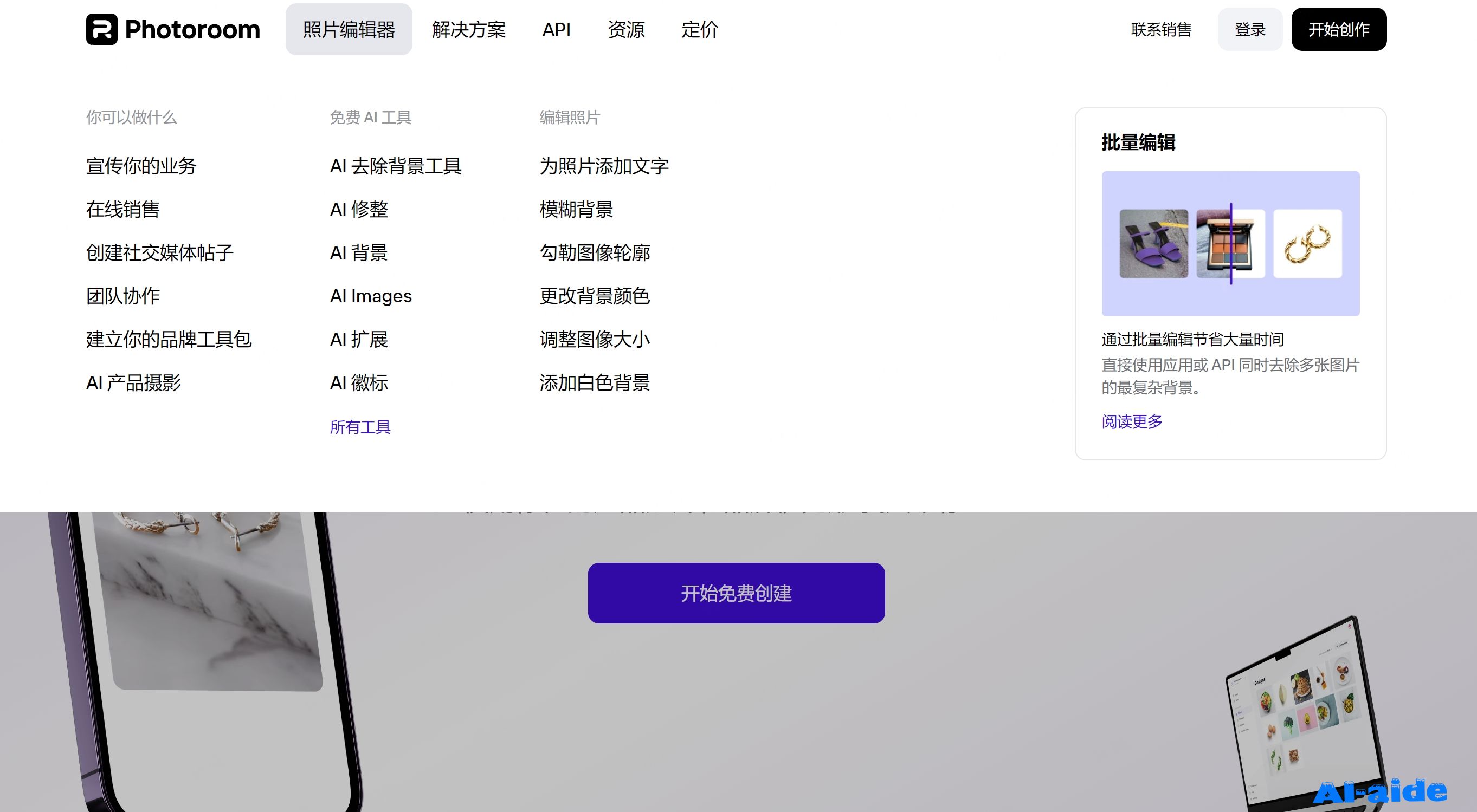Open 更改背景颜色
Viewport: 1477px width, 812px height.
(x=595, y=296)
